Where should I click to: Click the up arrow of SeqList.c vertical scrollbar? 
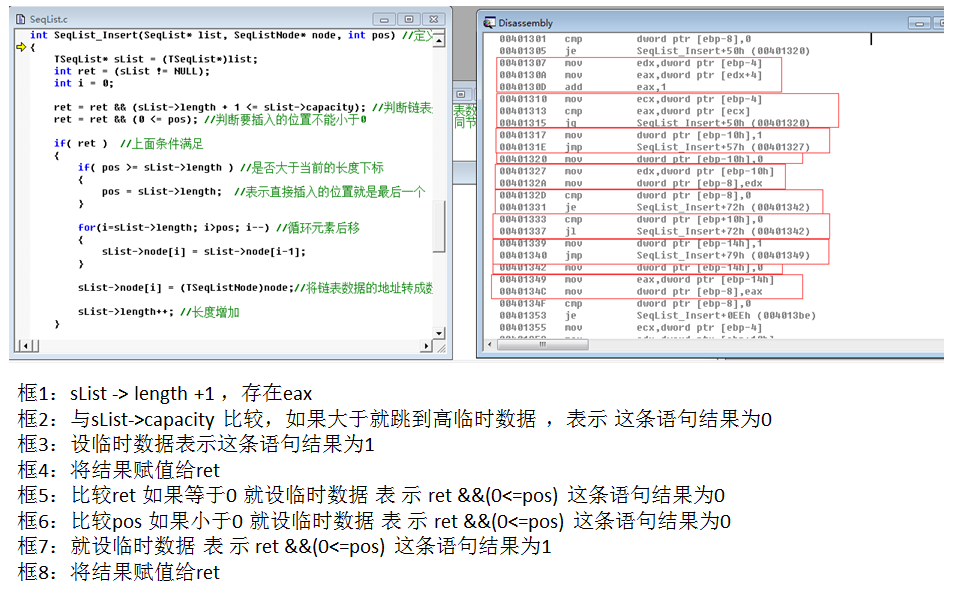coord(439,41)
